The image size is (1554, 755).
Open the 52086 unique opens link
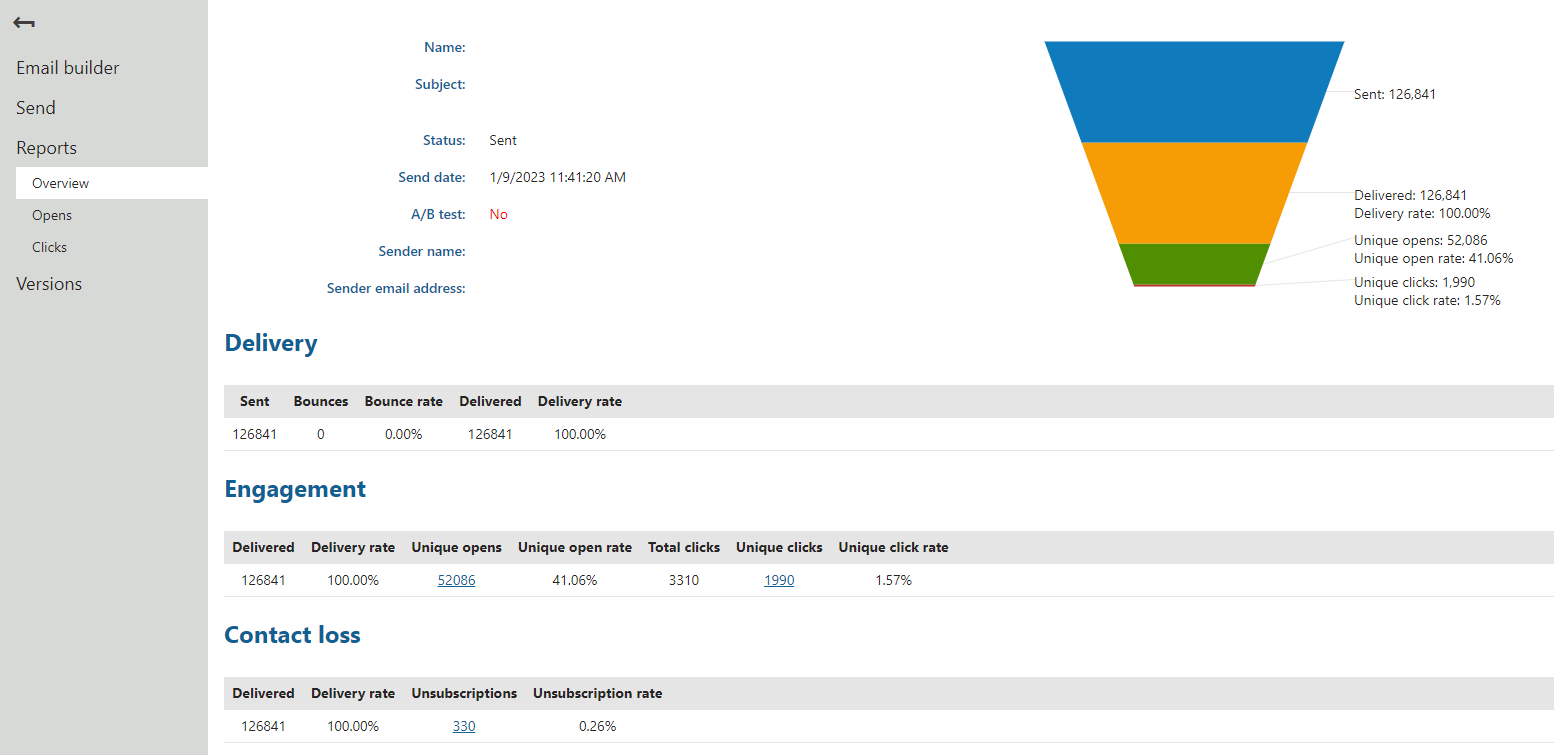point(456,580)
